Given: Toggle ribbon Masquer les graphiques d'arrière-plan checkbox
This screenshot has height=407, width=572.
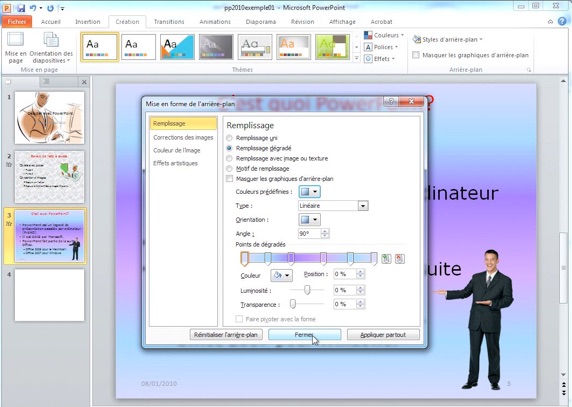Looking at the screenshot, I should pyautogui.click(x=416, y=55).
